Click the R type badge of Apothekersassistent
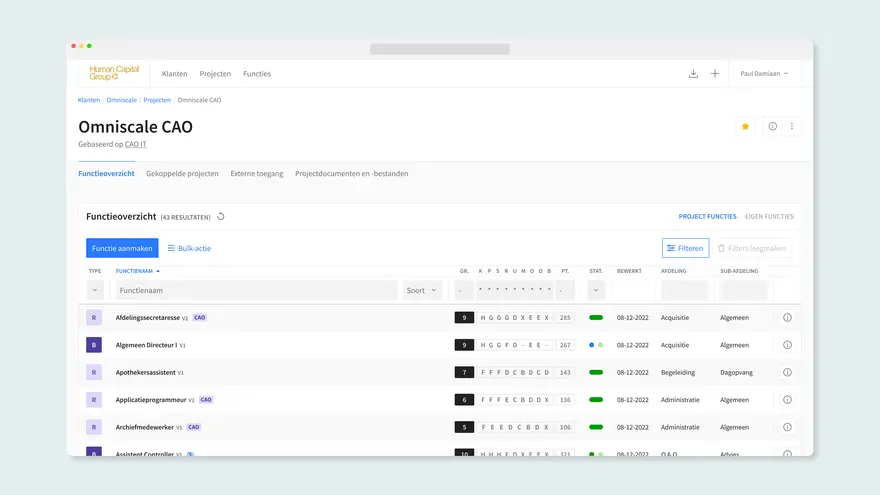880x495 pixels. point(94,373)
